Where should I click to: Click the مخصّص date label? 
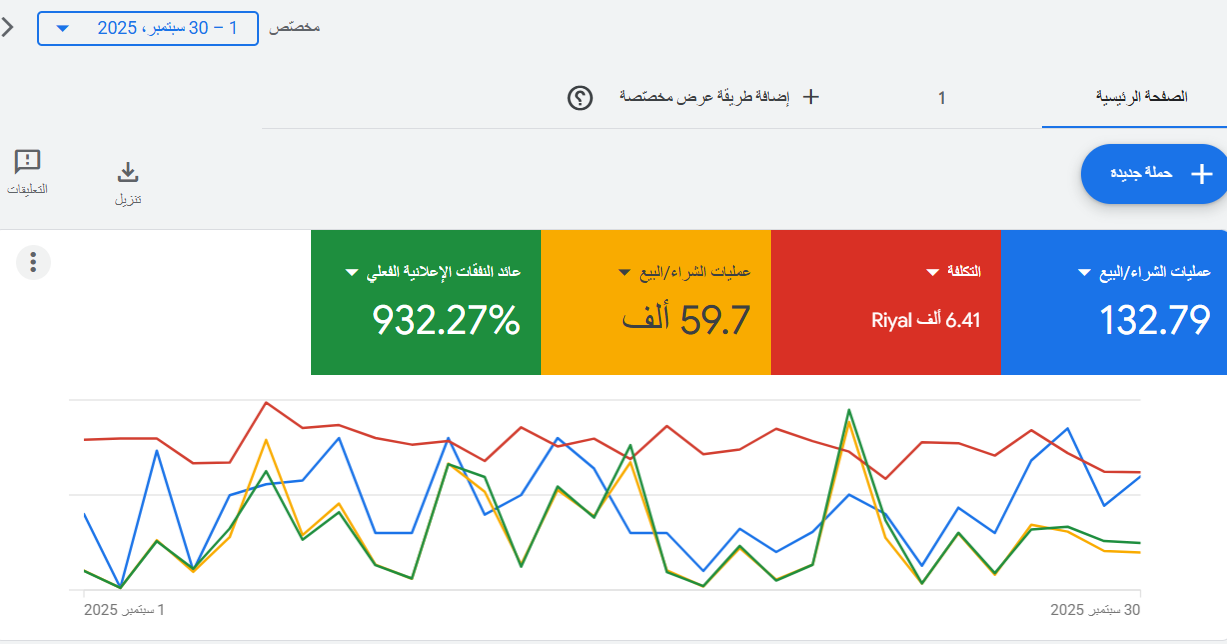(295, 27)
